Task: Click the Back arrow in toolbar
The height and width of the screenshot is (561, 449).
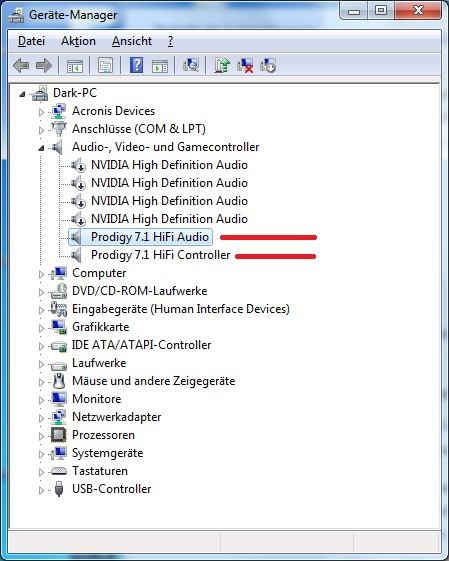Action: click(x=21, y=65)
